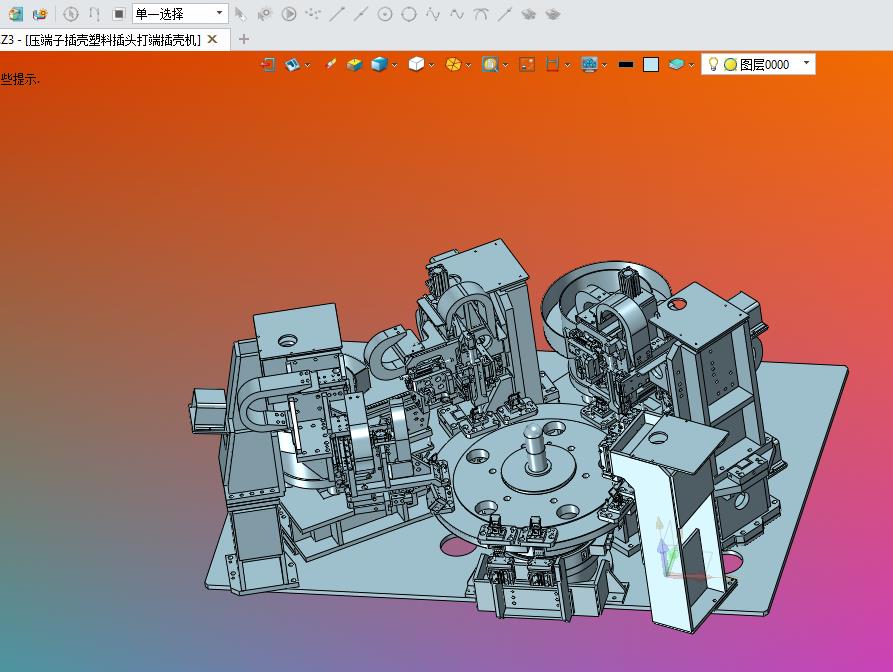Click the H-shaped section view icon
Screen dimensions: 893x672
[552, 64]
